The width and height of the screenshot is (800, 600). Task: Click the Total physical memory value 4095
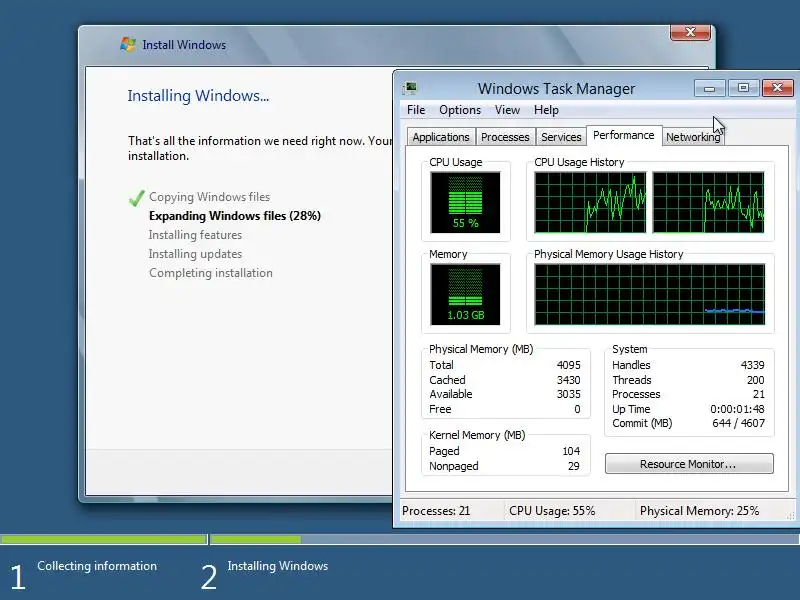point(568,365)
